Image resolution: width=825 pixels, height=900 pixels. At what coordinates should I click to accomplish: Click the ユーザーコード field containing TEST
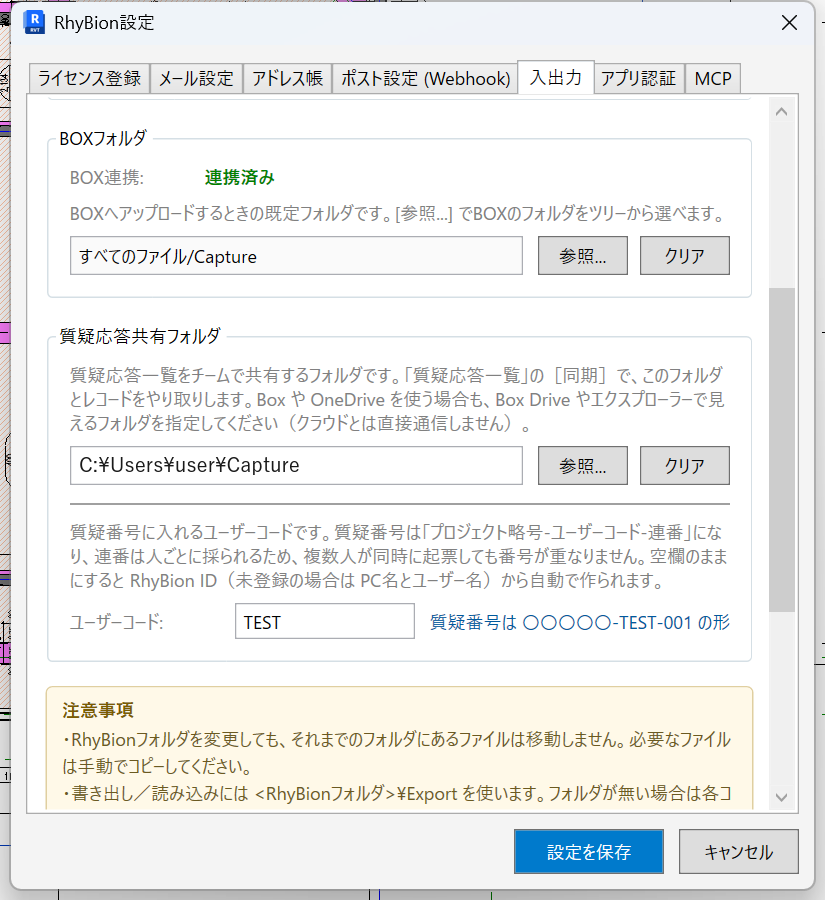coord(325,621)
